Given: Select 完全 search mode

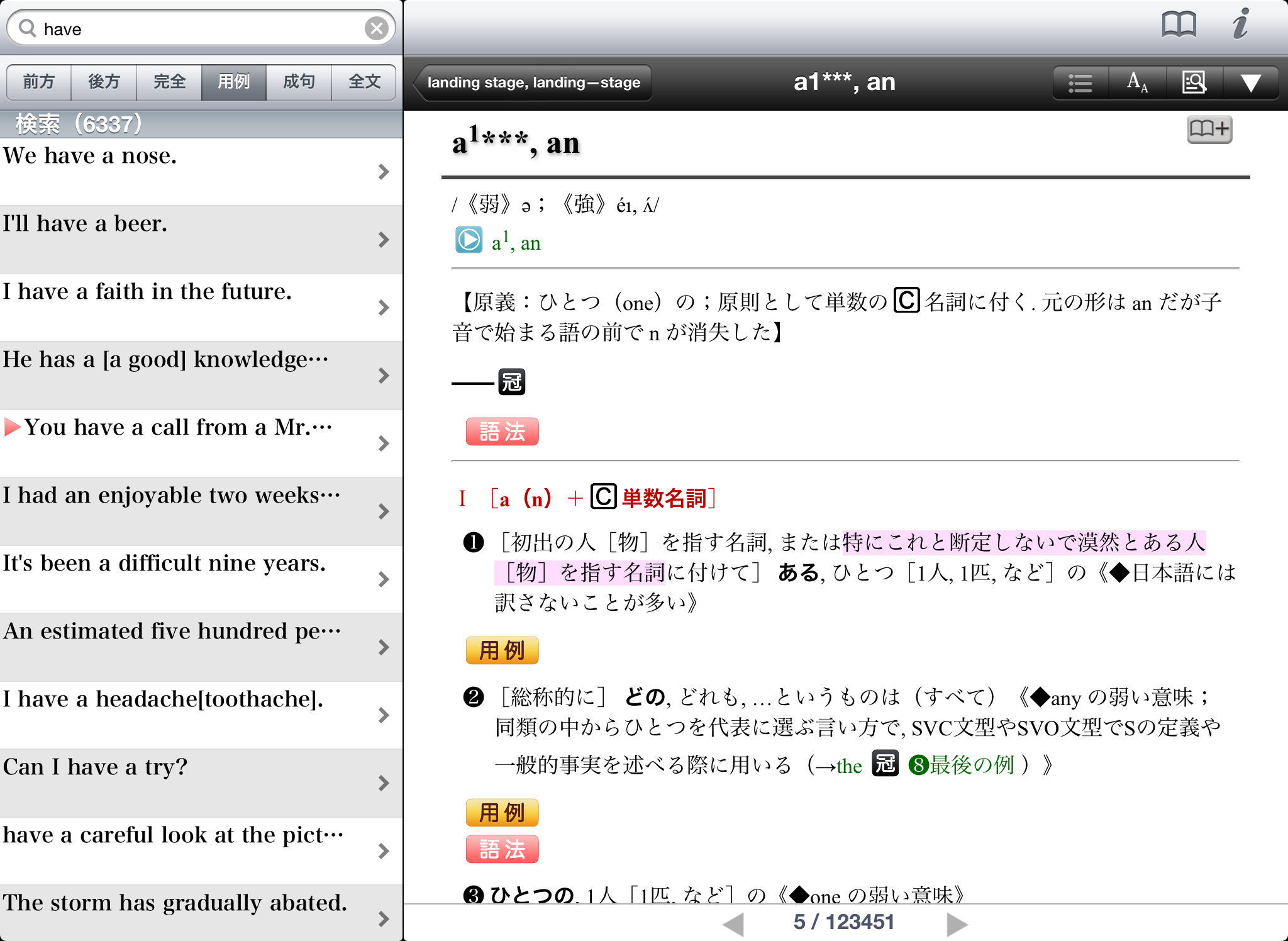Looking at the screenshot, I should (x=169, y=82).
